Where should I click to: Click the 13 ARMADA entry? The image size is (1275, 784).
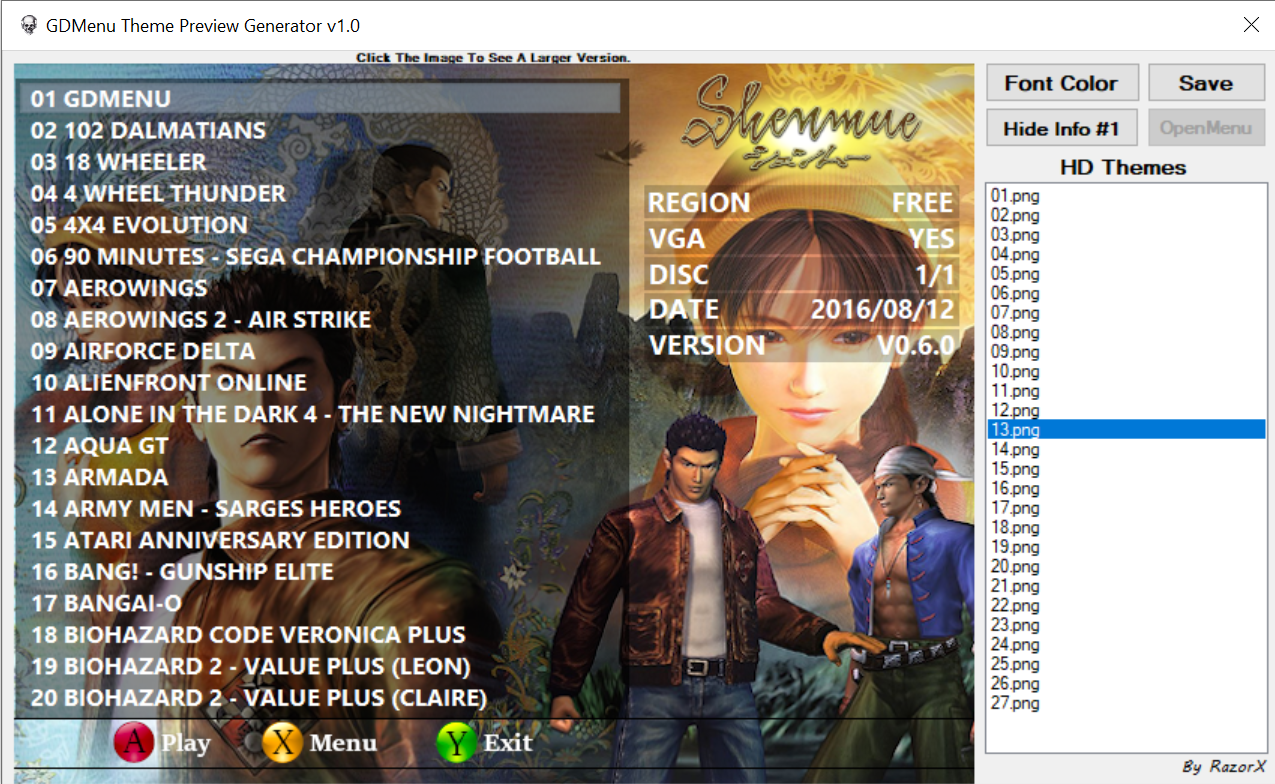pyautogui.click(x=99, y=477)
